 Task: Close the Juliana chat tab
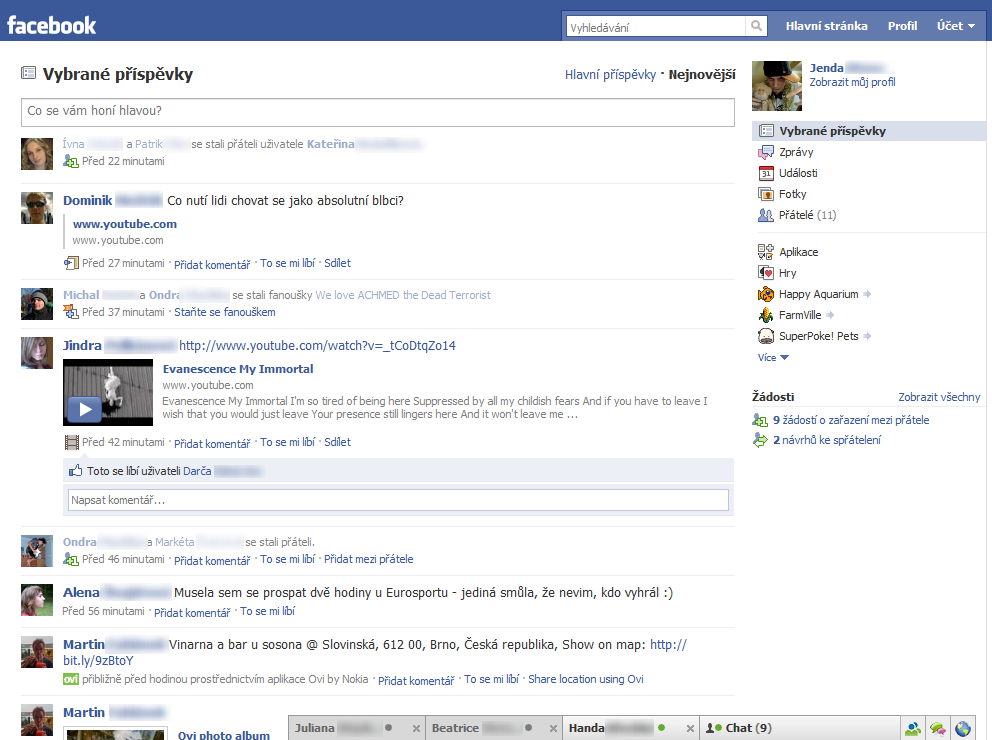point(416,729)
